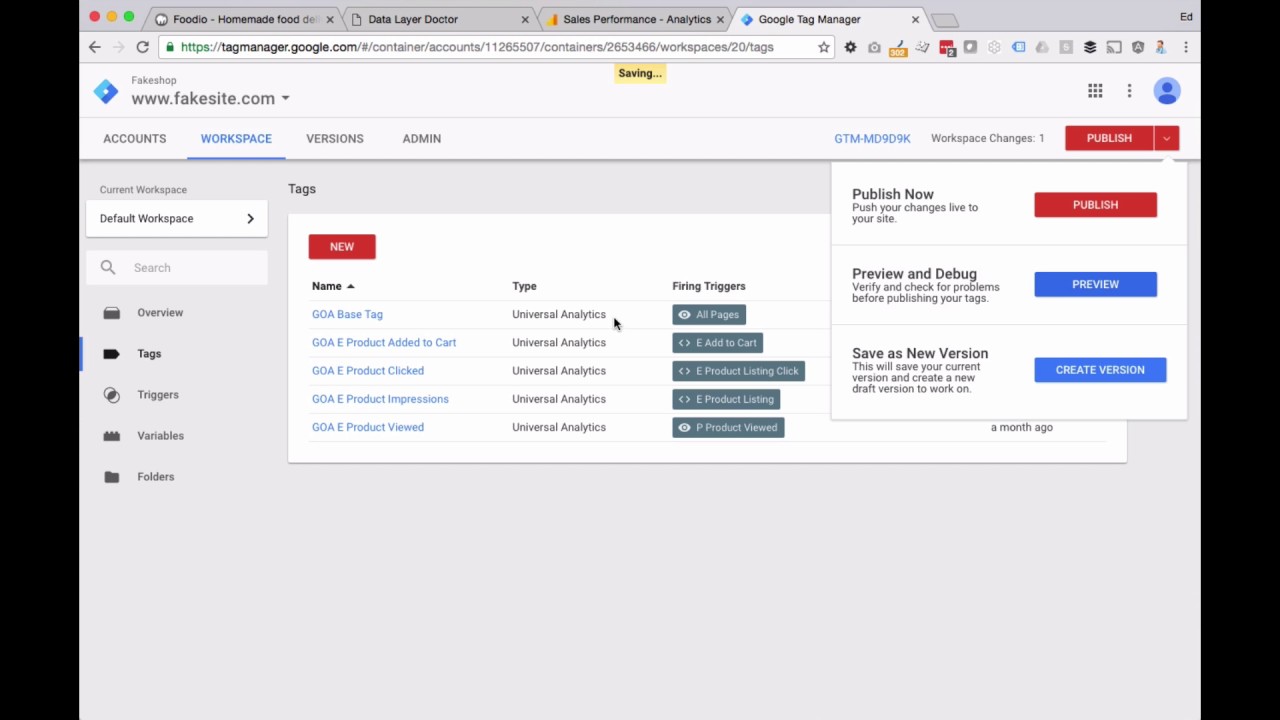The width and height of the screenshot is (1280, 720).
Task: Open GOA E Product Added to Cart tag
Action: (x=384, y=342)
